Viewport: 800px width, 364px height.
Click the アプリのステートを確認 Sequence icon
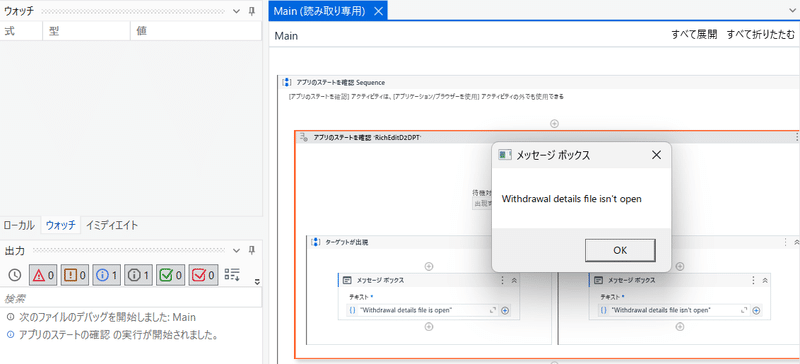pyautogui.click(x=287, y=82)
